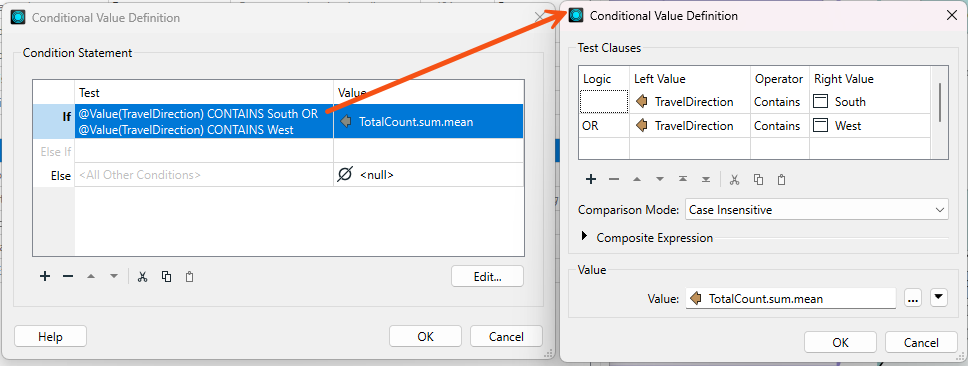Open the Value editor ellipsis button
968x366 pixels.
point(913,299)
